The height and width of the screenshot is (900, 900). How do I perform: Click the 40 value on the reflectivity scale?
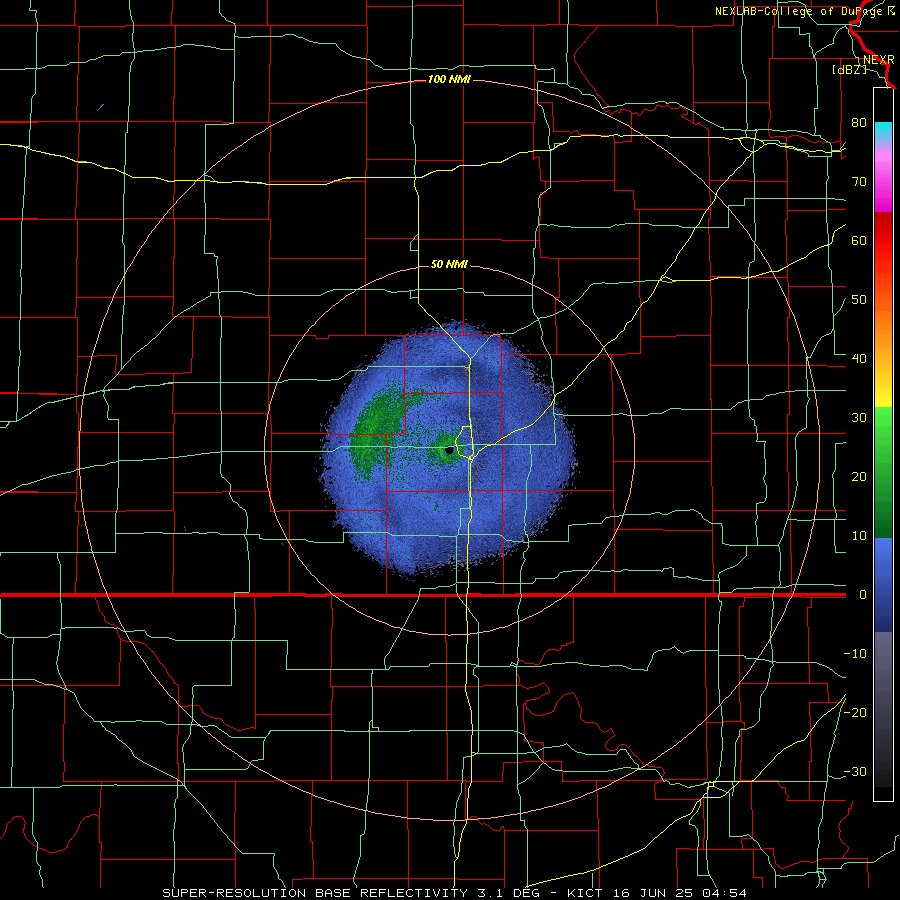(x=859, y=359)
